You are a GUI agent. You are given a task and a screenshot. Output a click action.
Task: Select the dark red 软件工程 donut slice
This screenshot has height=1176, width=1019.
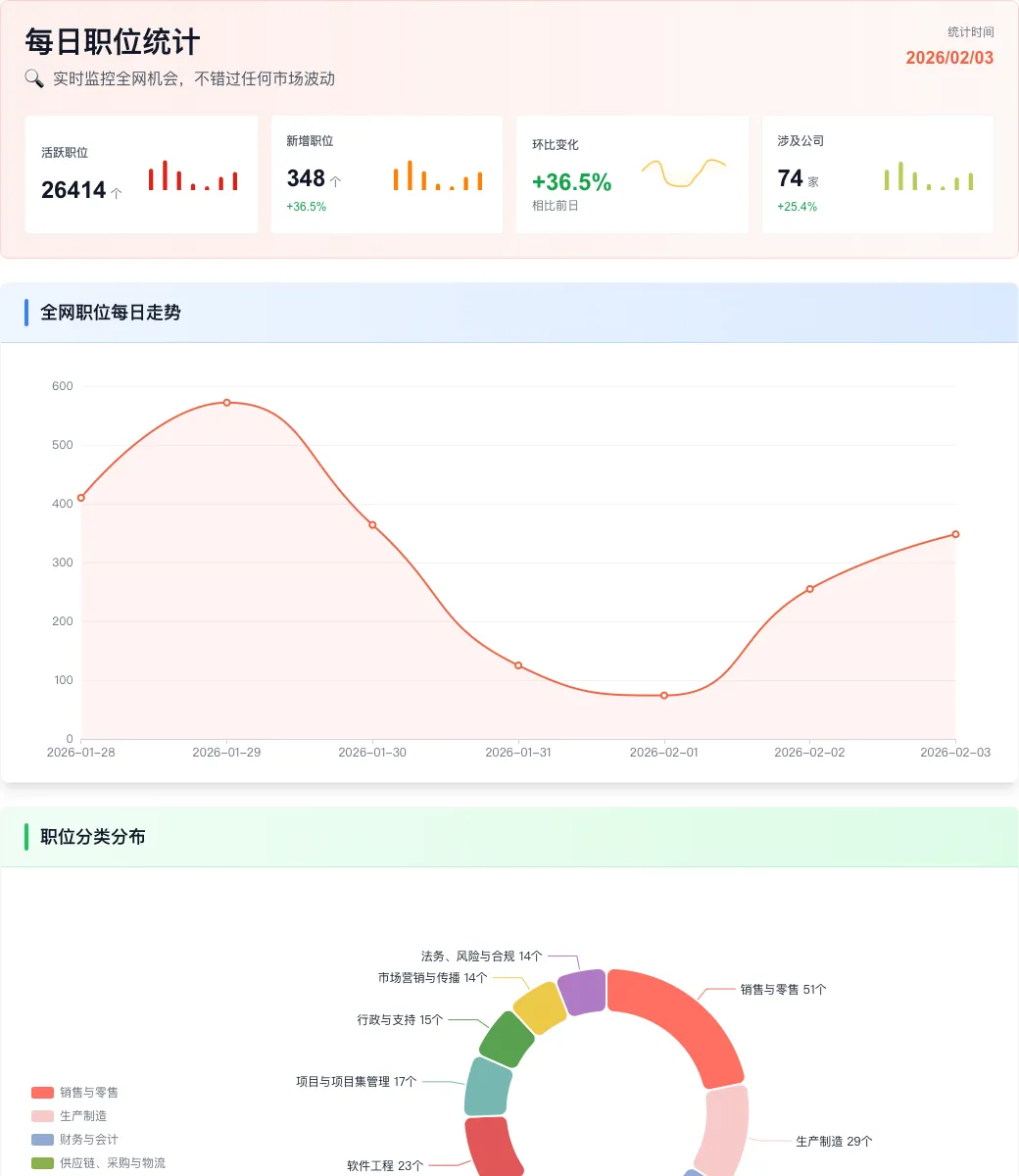493,1147
